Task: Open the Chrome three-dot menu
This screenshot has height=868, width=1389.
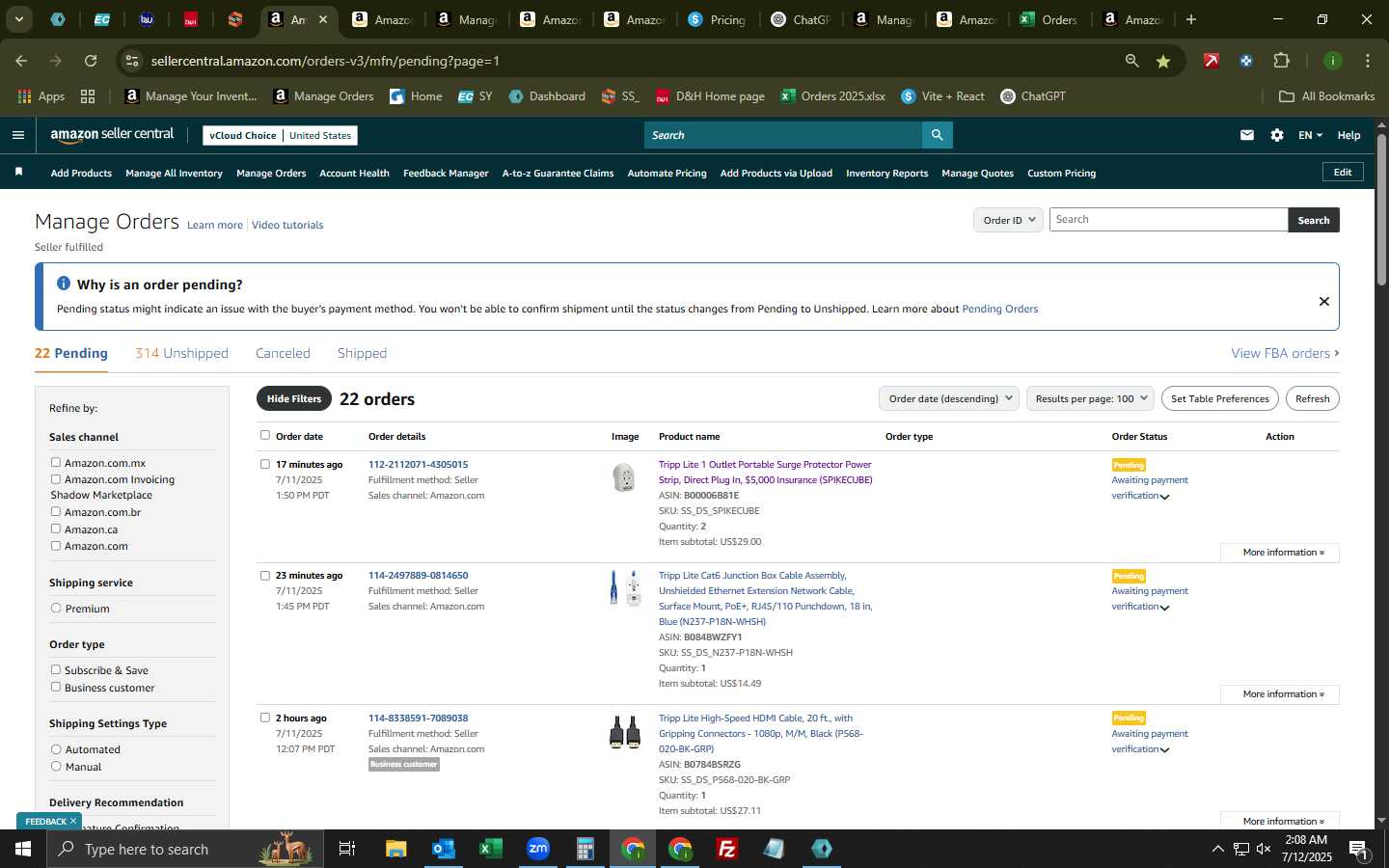Action: coord(1367,61)
